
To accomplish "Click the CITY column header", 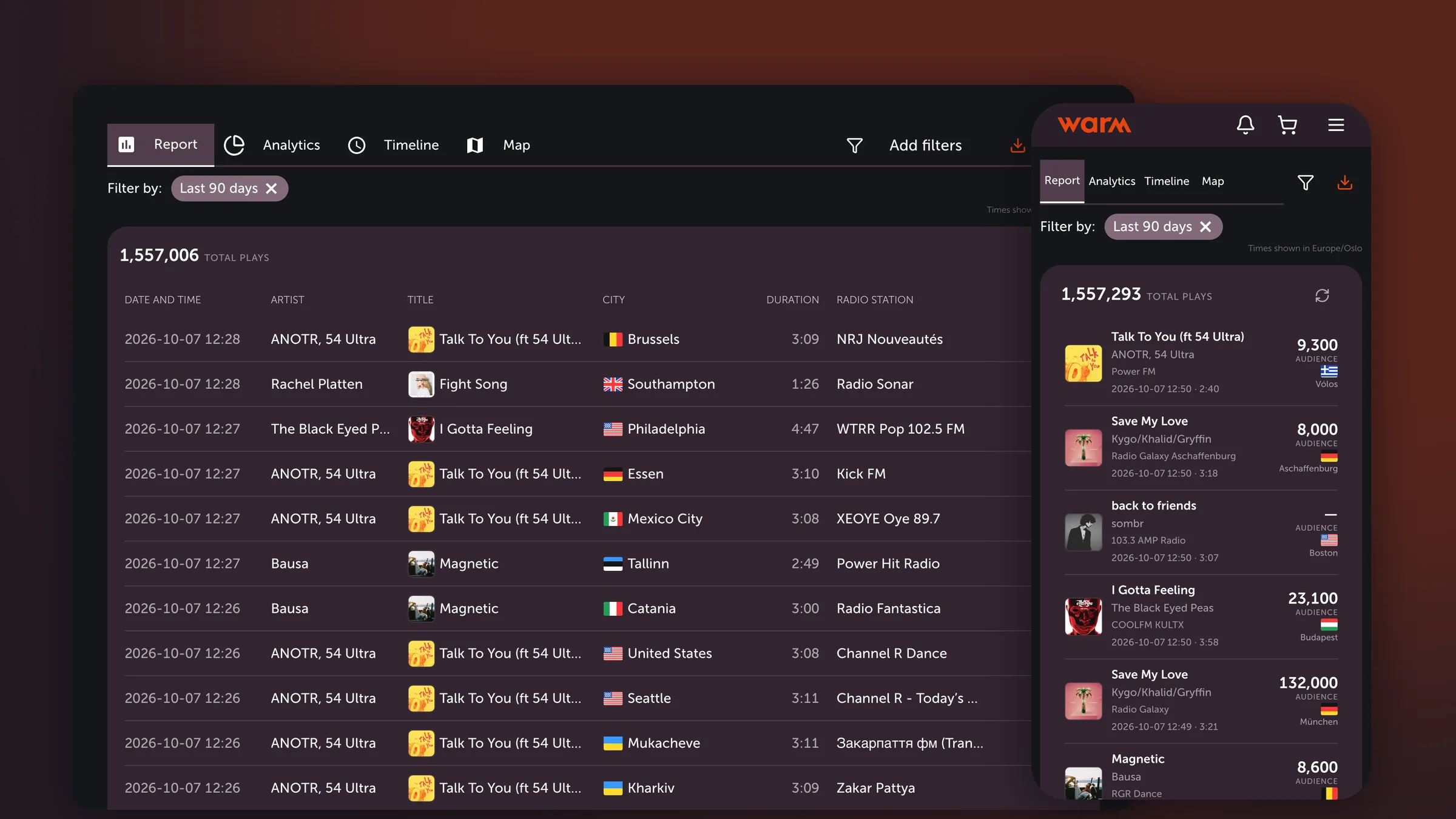I will point(613,300).
